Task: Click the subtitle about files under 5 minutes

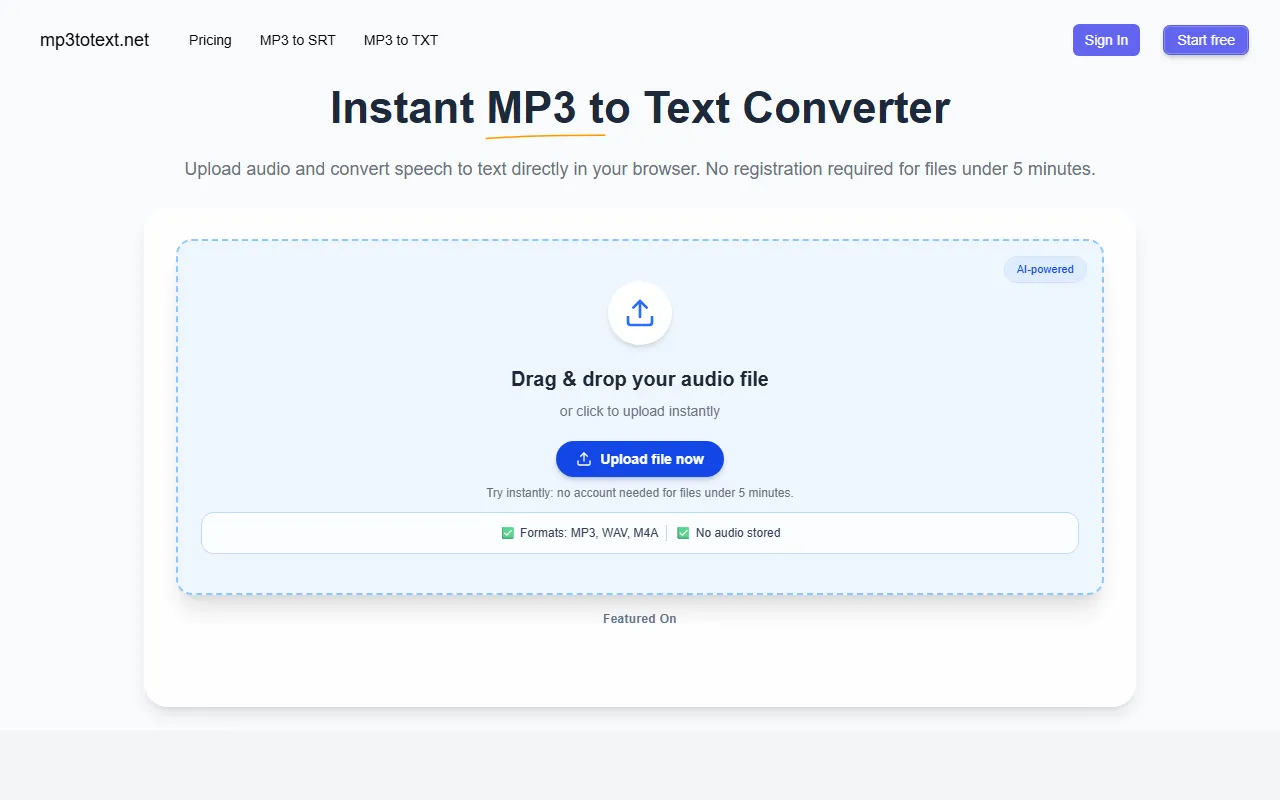Action: pos(640,169)
